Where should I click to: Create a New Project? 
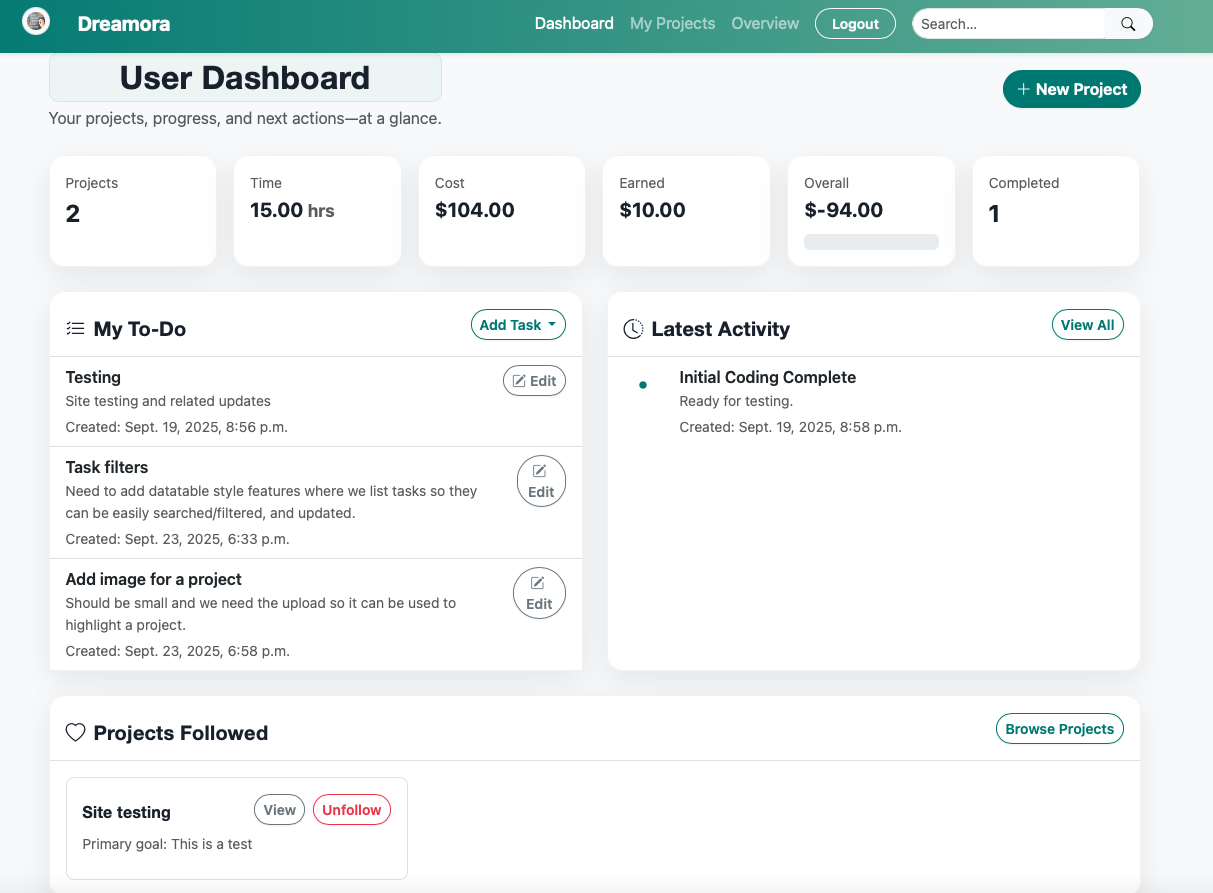(x=1071, y=89)
